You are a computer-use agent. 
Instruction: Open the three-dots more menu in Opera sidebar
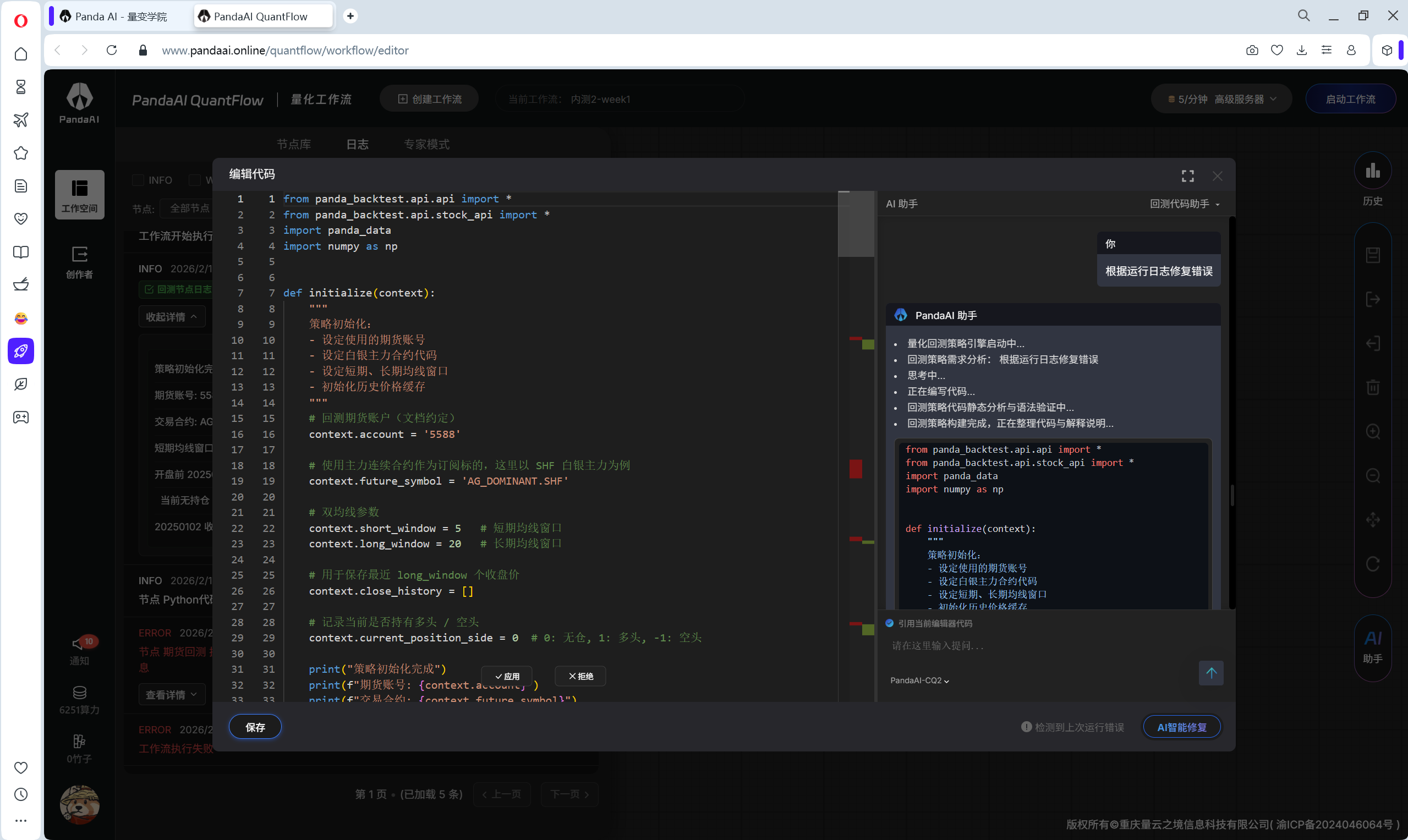tap(21, 821)
